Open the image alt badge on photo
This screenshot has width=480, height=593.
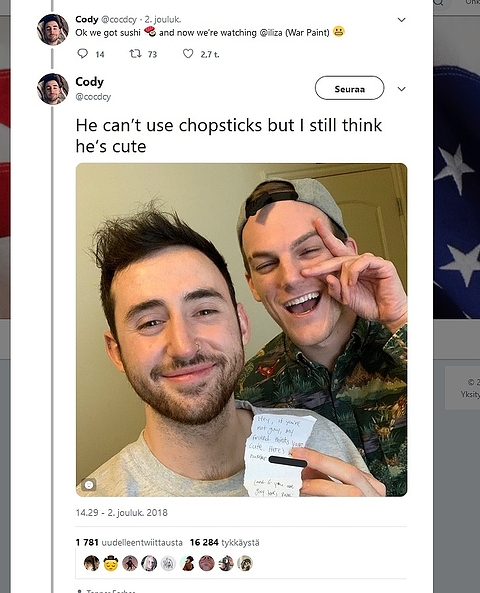click(89, 484)
